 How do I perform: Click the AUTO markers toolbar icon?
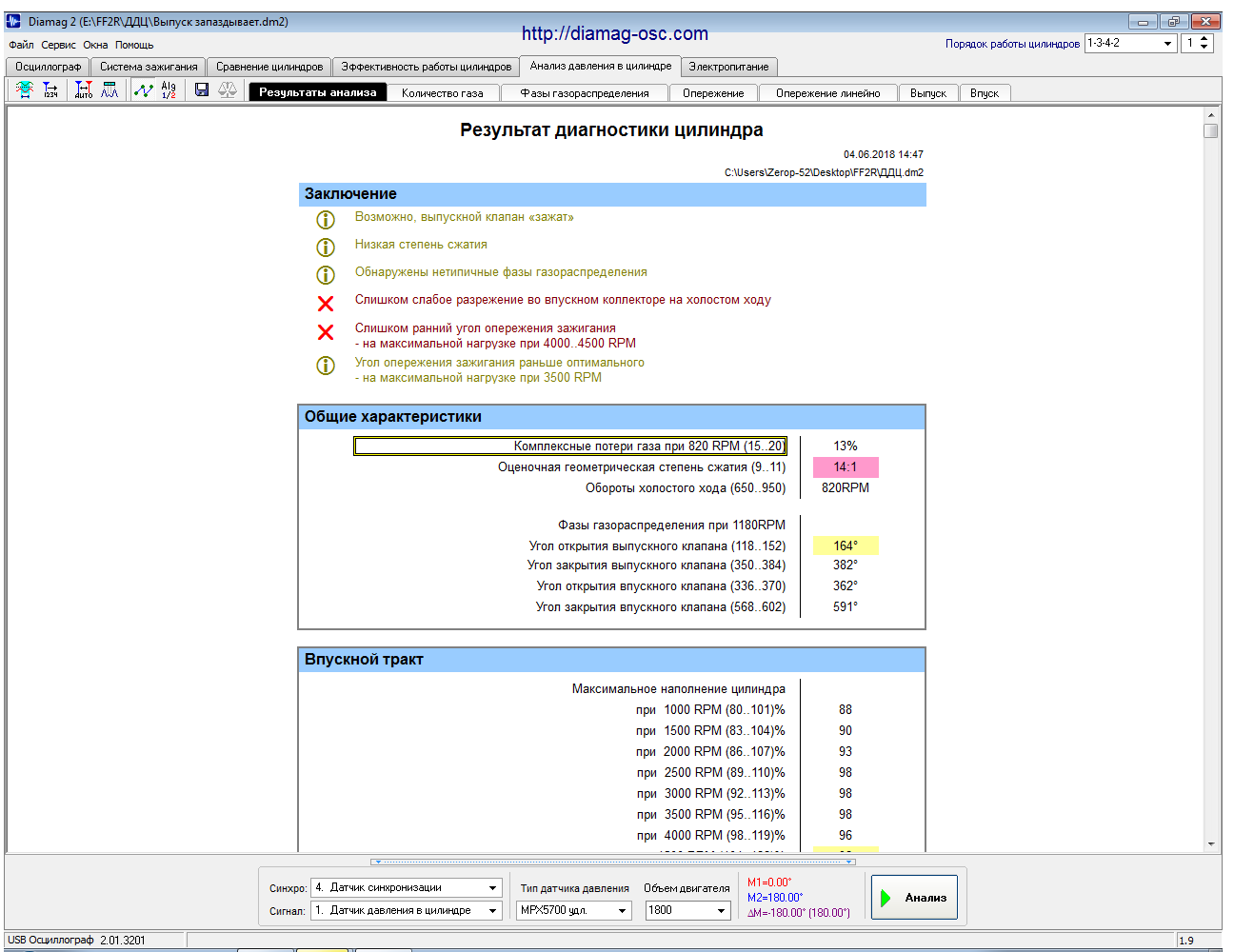84,89
